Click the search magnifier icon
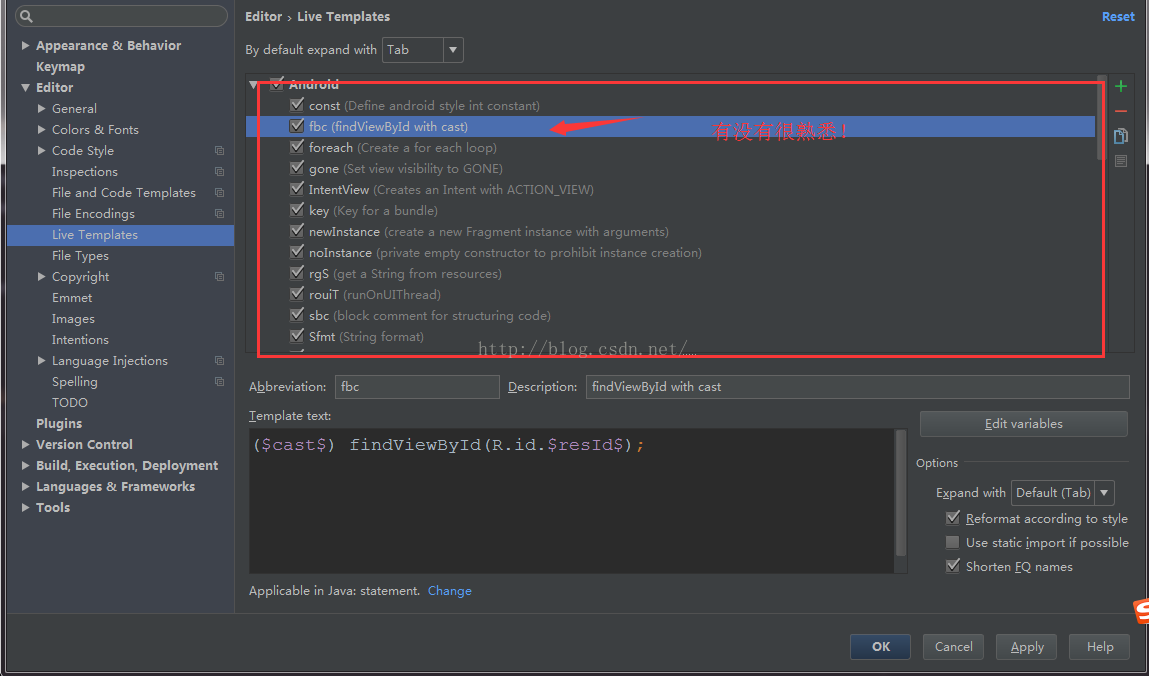Screen dimensions: 1149x676 coord(26,15)
